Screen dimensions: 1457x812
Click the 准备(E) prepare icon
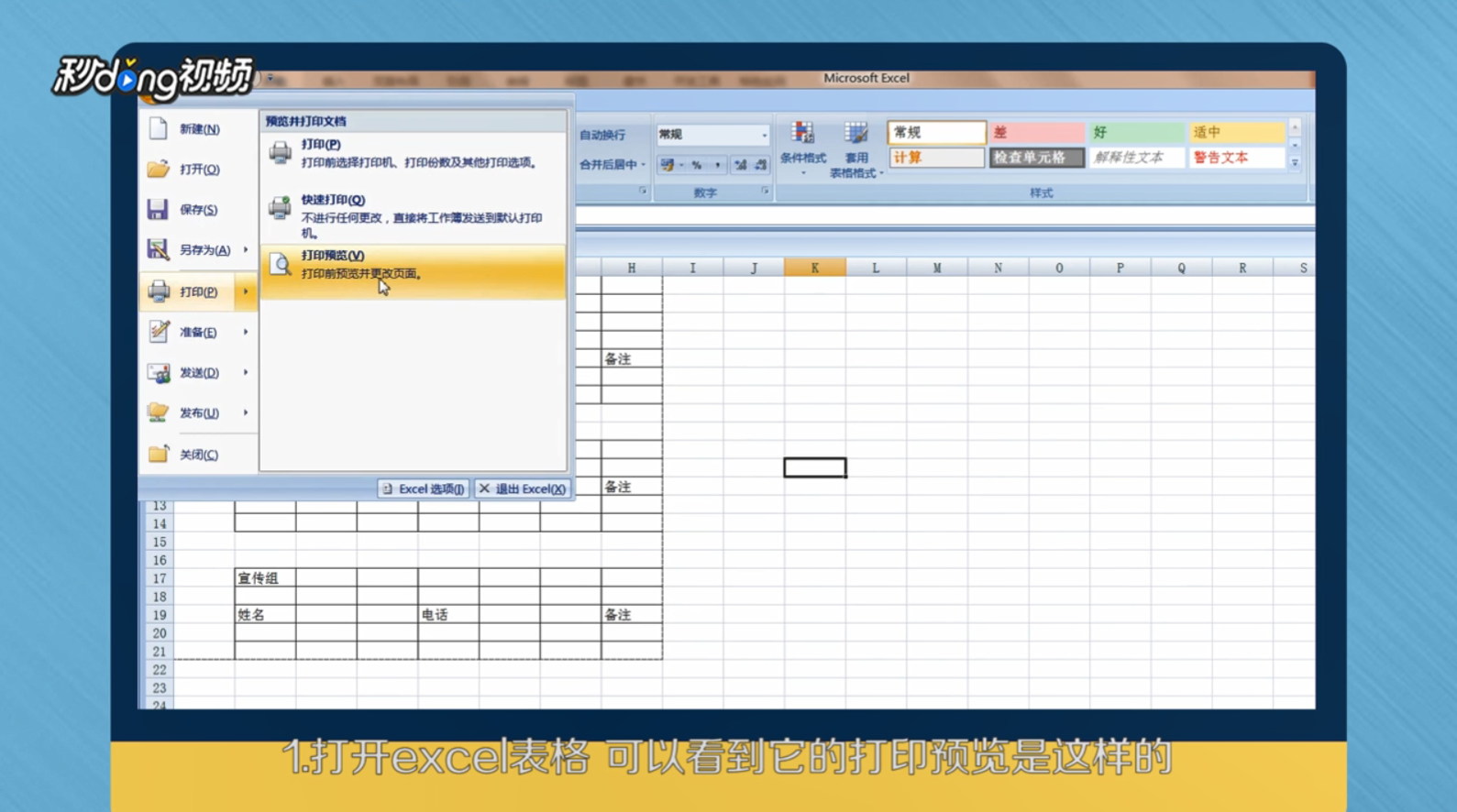(159, 332)
